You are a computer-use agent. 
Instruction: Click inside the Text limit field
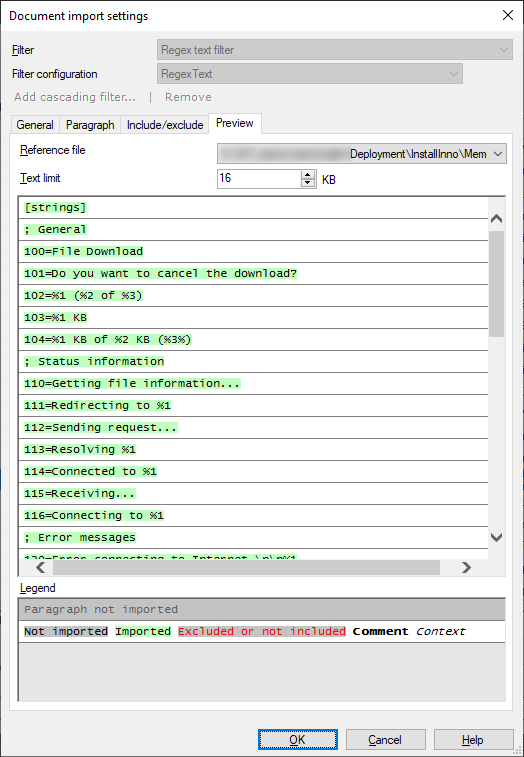259,179
